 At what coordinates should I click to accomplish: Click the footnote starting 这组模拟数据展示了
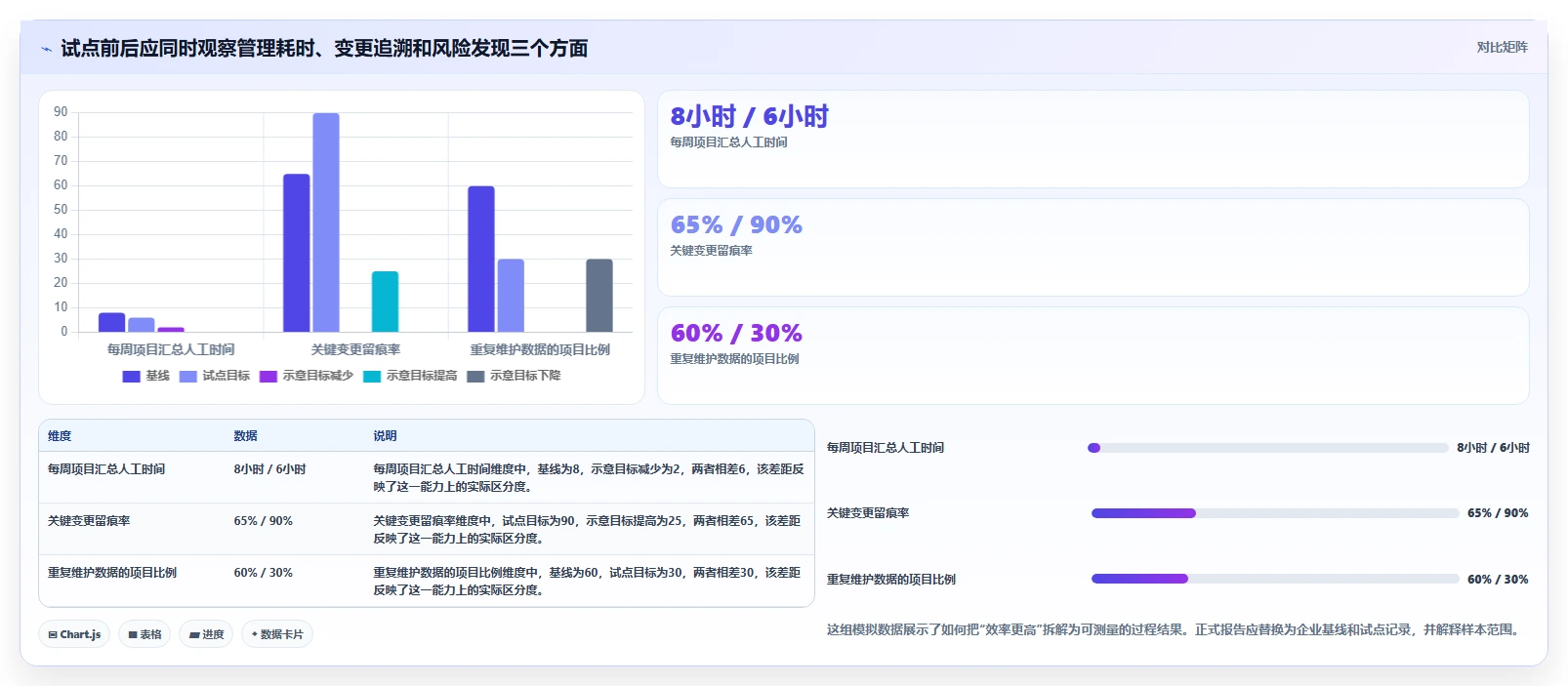[x=1176, y=630]
